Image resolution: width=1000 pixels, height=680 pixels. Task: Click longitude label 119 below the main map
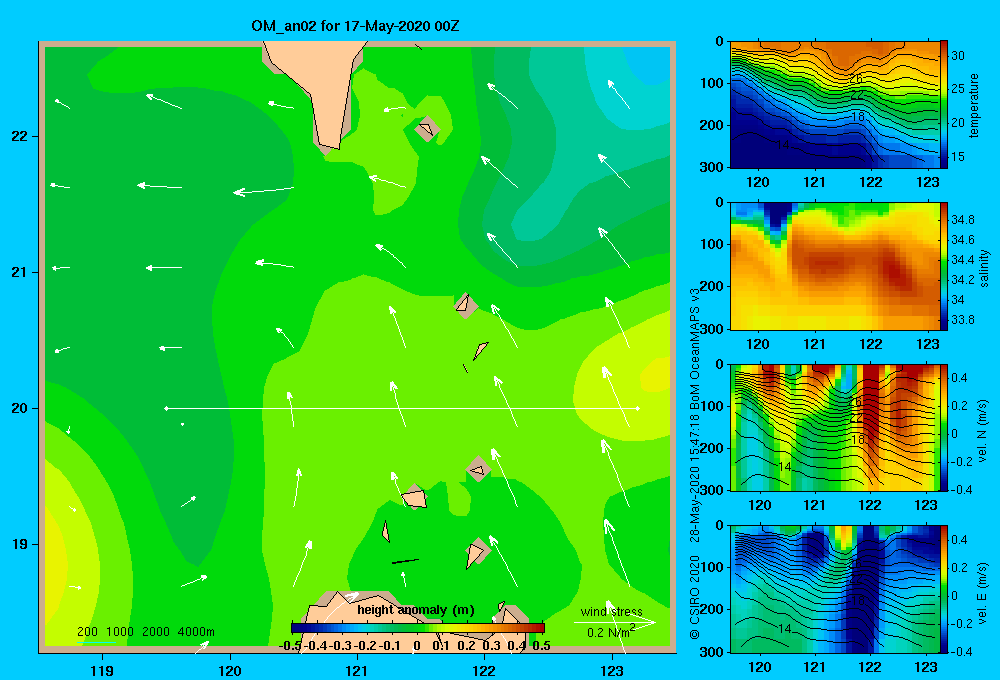point(102,670)
